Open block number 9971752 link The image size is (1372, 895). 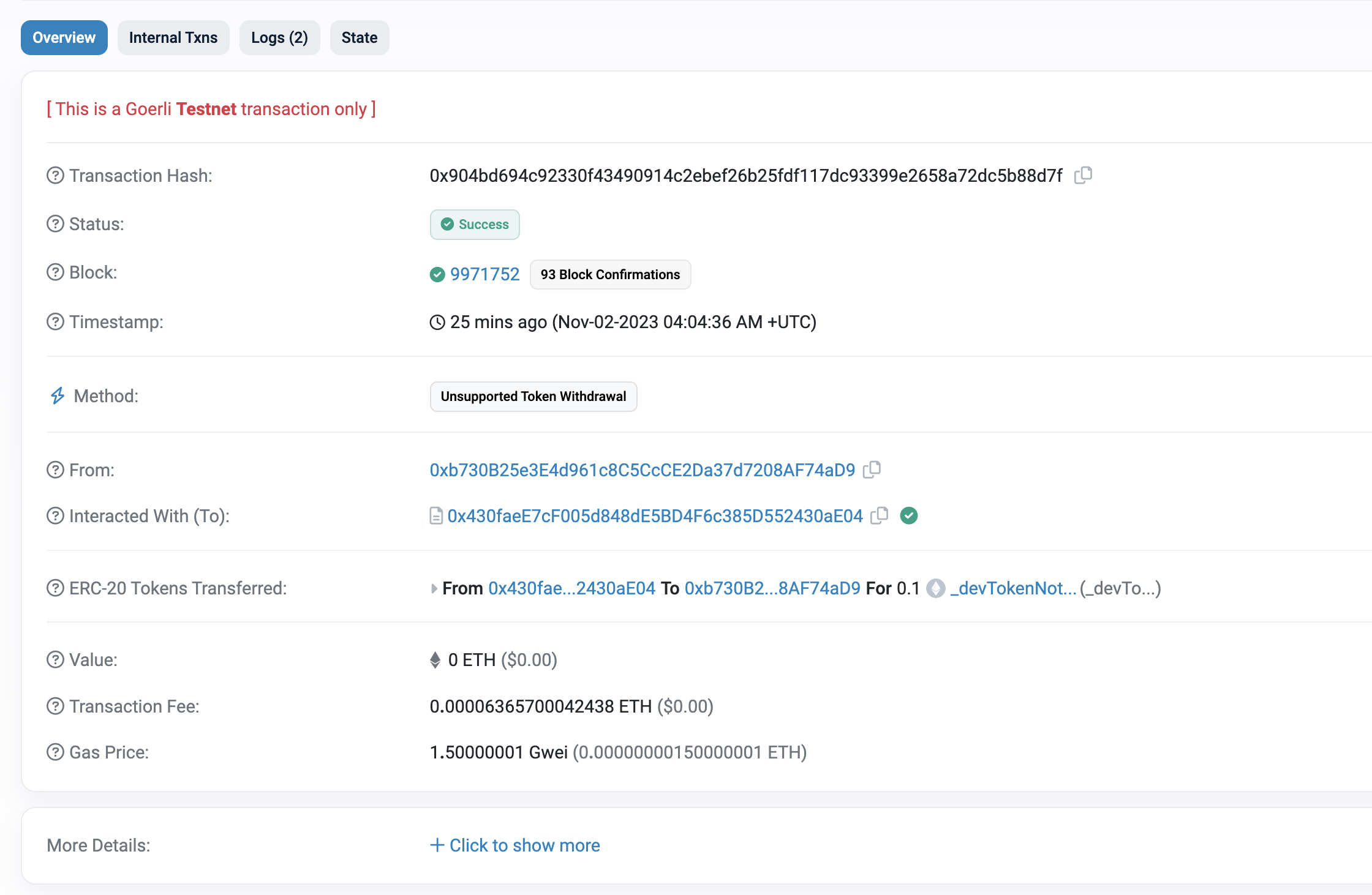pos(484,274)
